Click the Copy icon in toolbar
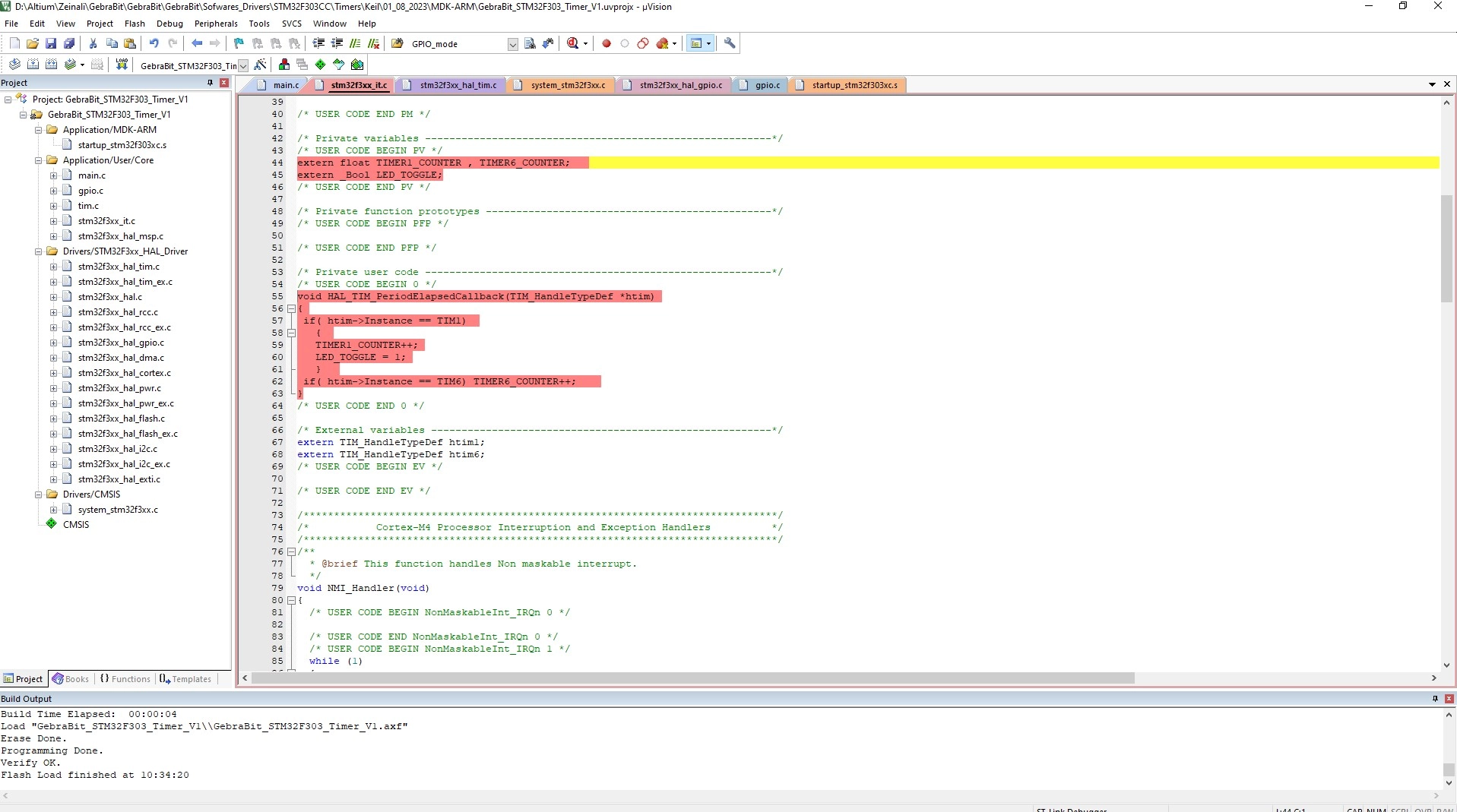The height and width of the screenshot is (812, 1457). pos(112,43)
